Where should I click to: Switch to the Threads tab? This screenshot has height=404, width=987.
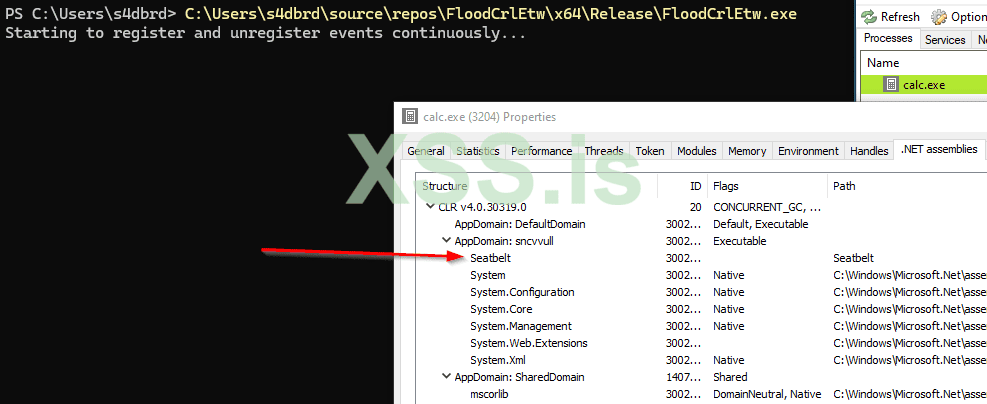click(604, 151)
